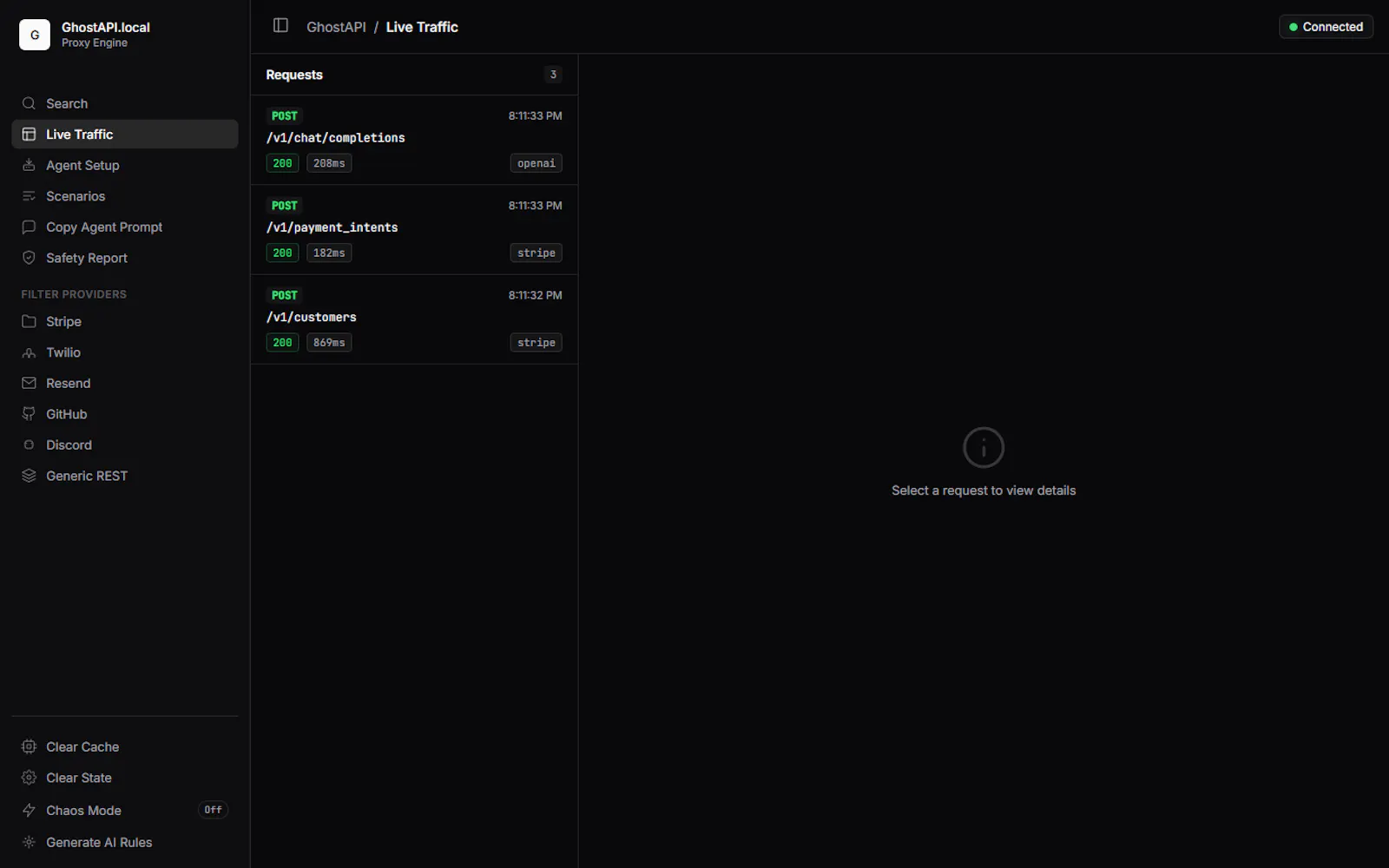The image size is (1389, 868).
Task: Click Clear Cache
Action: click(x=125, y=746)
